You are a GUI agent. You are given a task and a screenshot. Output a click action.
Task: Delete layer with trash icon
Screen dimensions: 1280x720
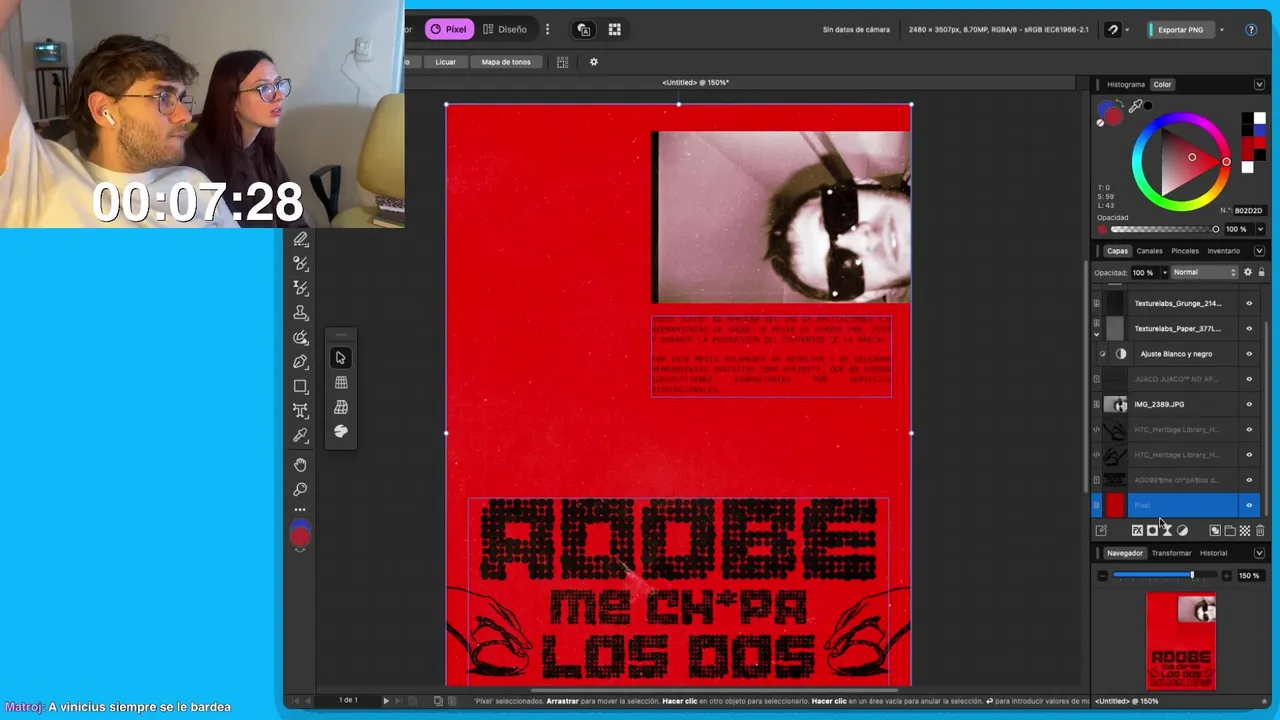[x=1260, y=531]
